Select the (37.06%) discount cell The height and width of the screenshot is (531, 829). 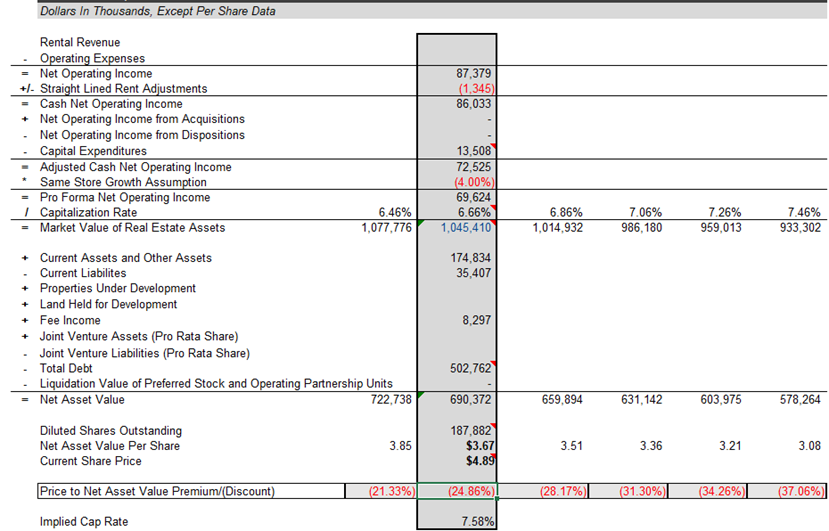(787, 491)
